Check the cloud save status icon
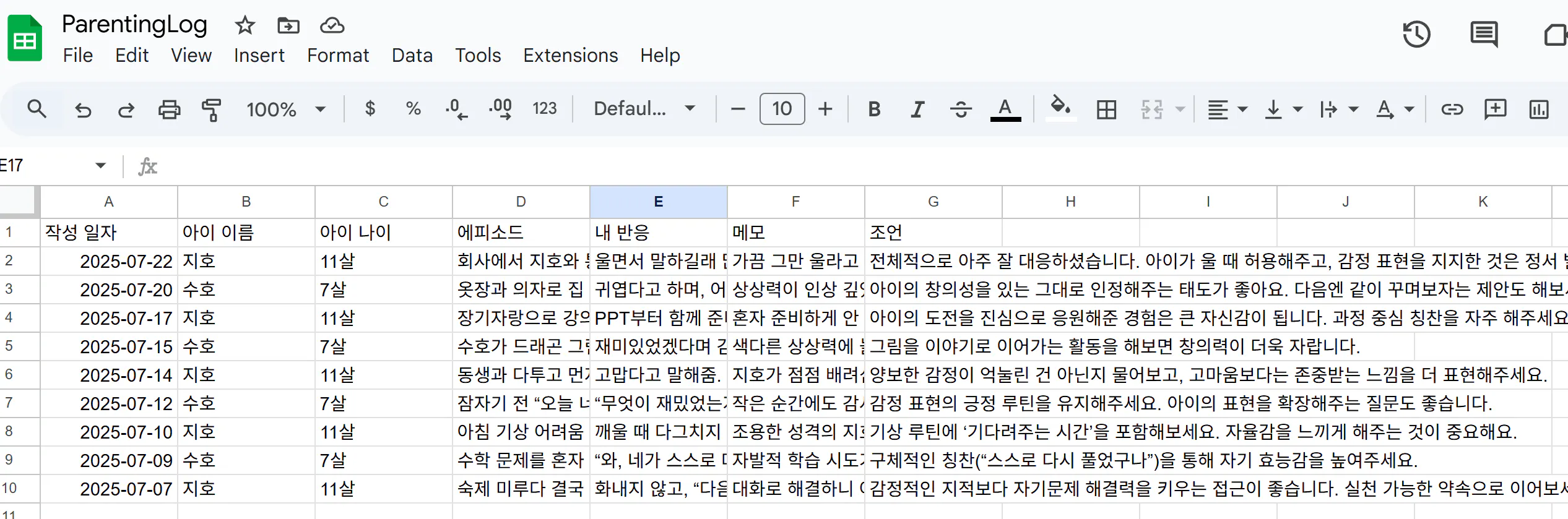 tap(332, 25)
